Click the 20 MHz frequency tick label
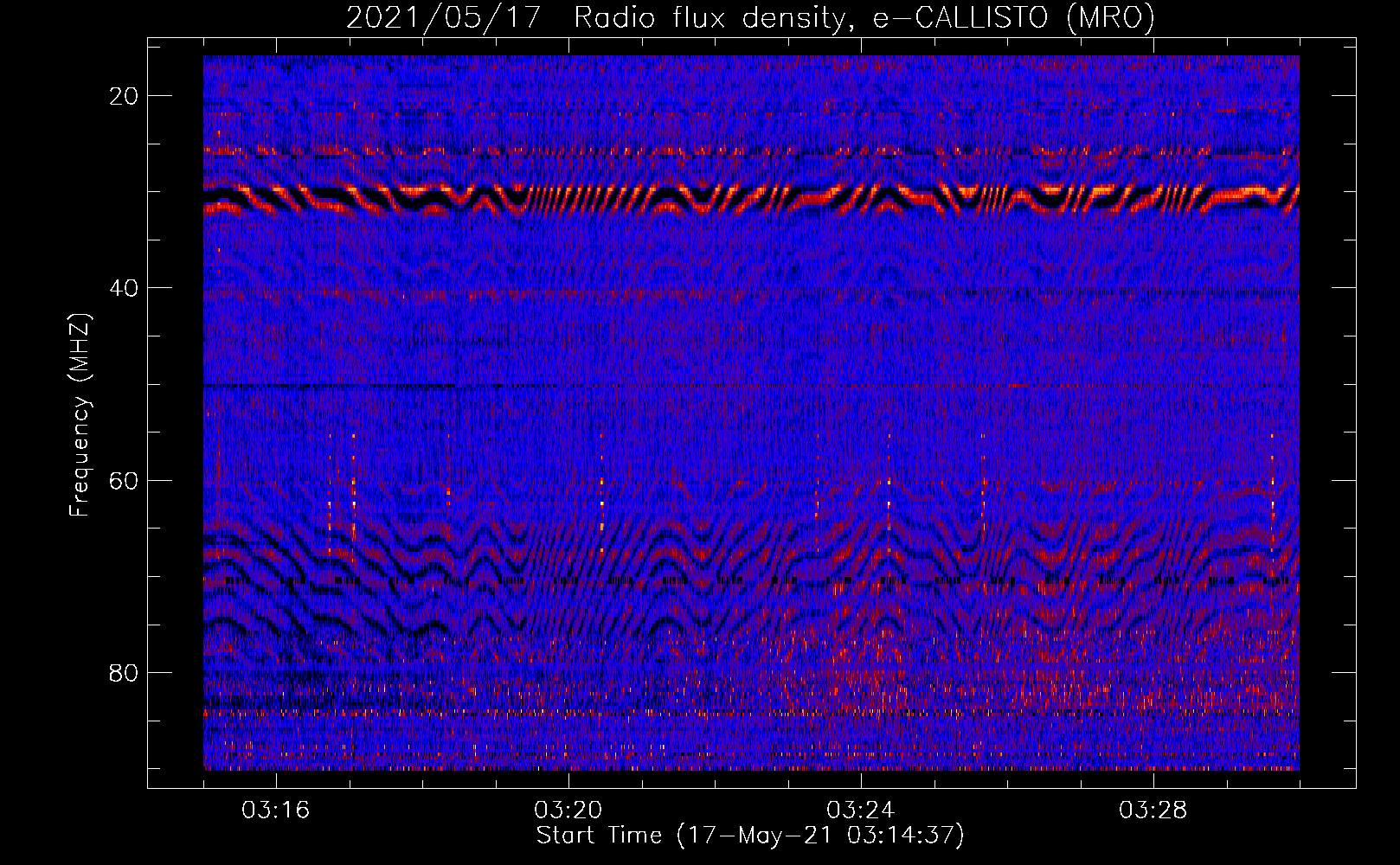The image size is (1400, 865). (x=124, y=96)
